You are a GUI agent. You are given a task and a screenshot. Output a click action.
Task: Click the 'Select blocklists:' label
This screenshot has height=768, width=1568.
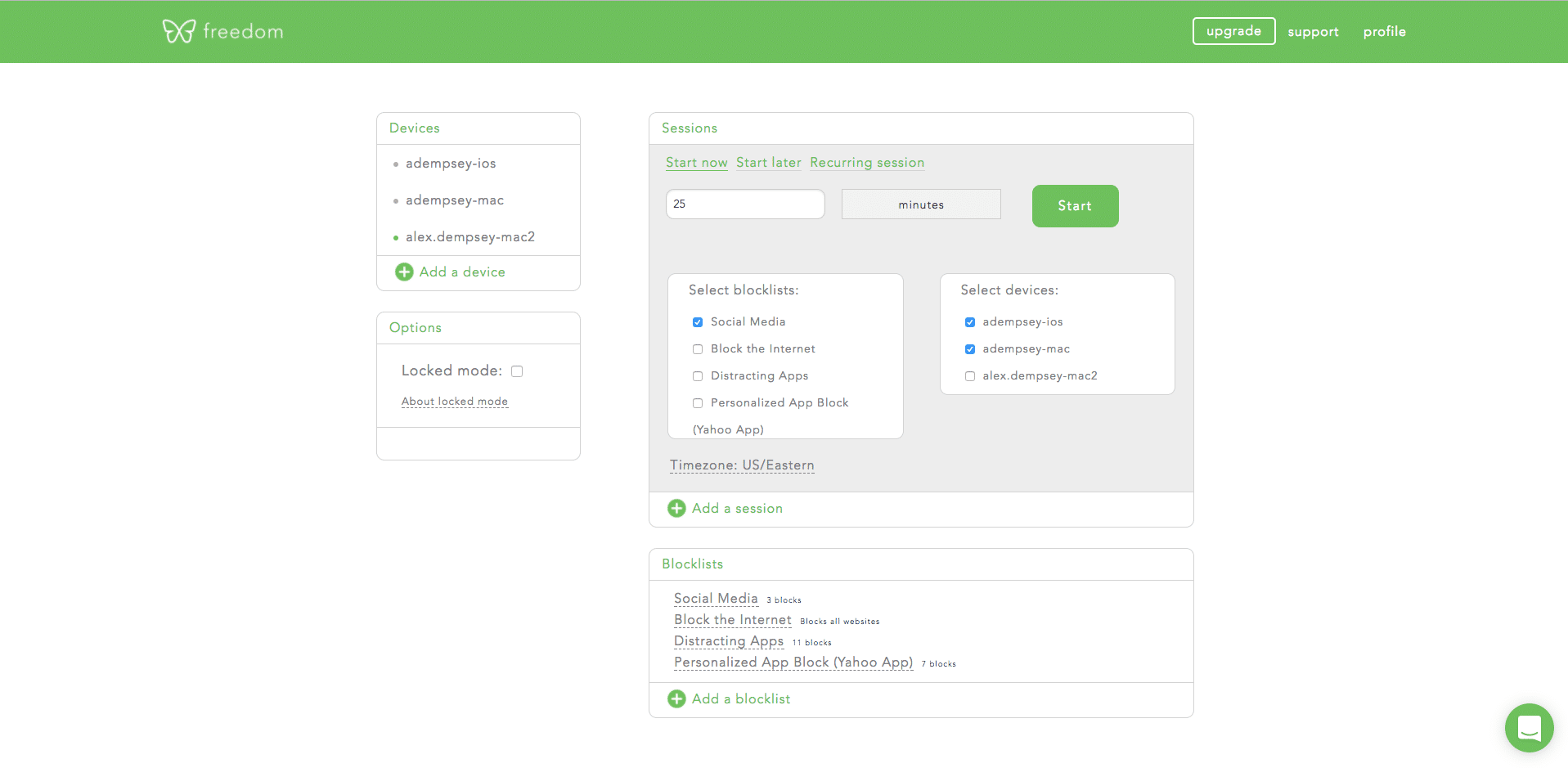[x=744, y=290]
